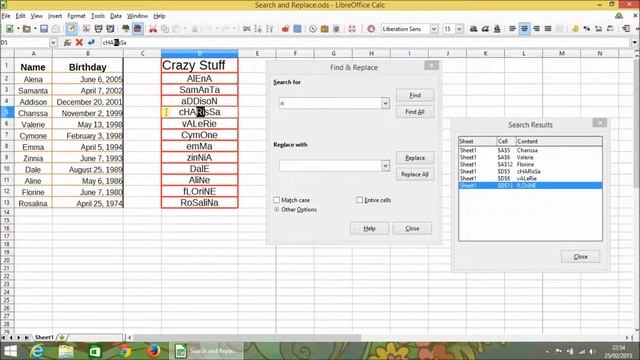This screenshot has width=640, height=360.
Task: Click in the Replace with field
Action: coord(331,166)
